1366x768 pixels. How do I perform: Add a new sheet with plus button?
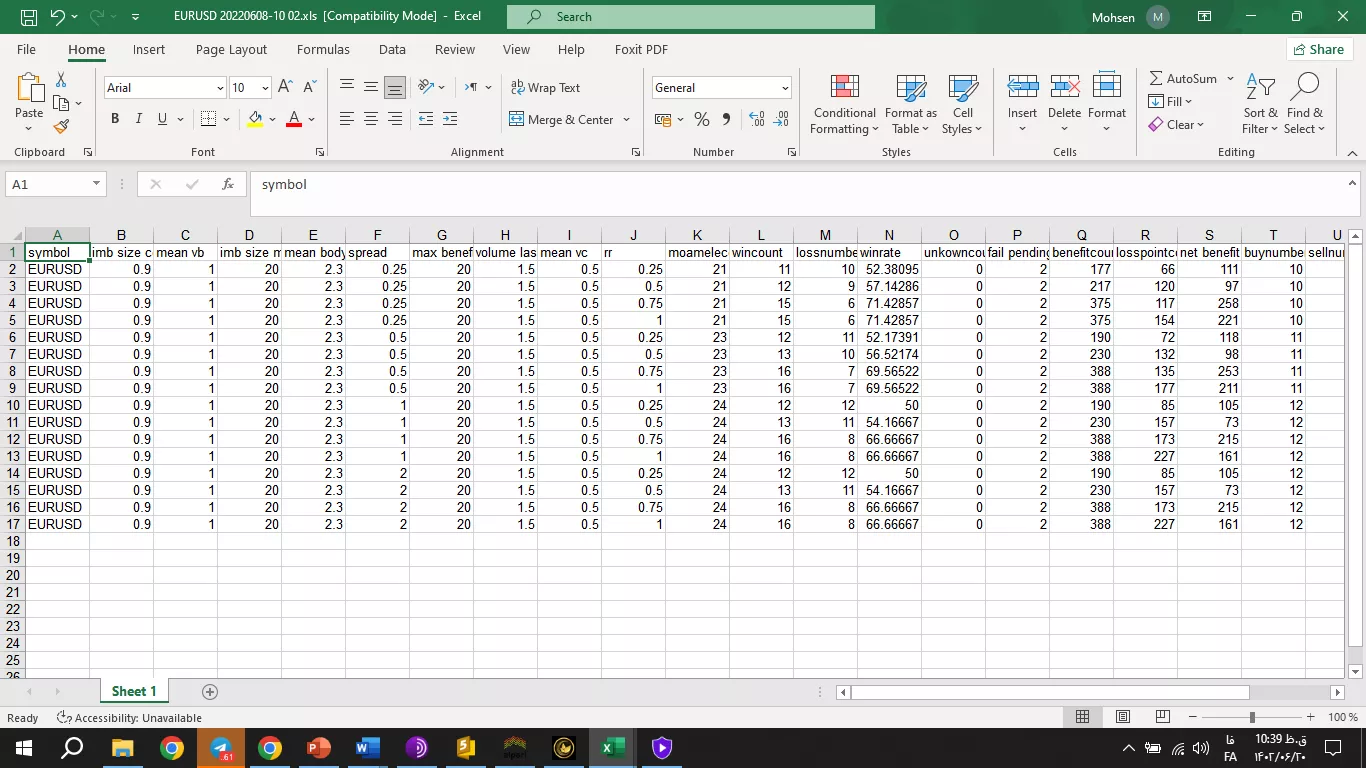click(210, 692)
